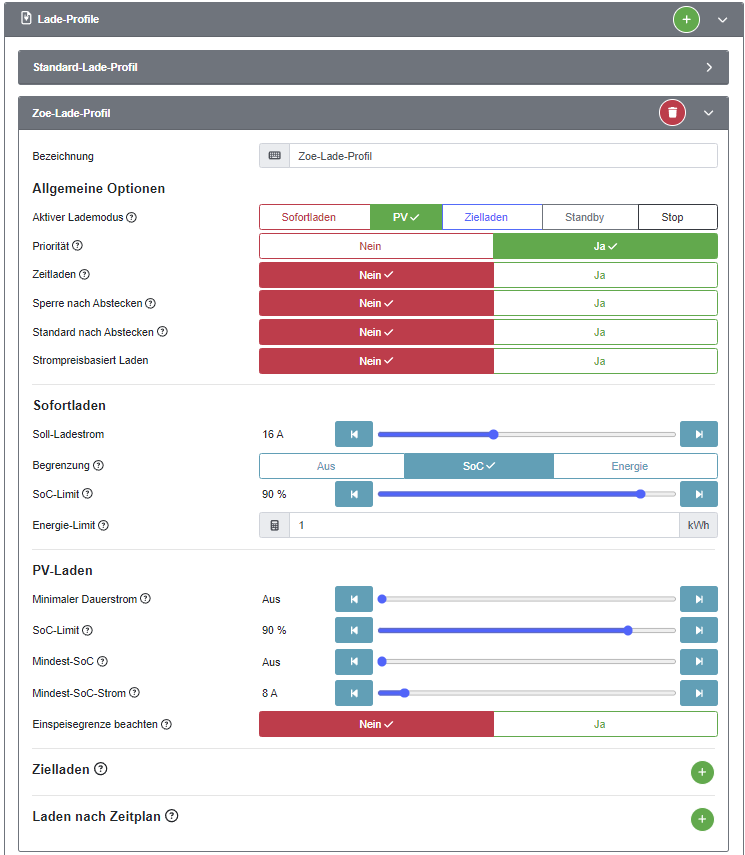The width and height of the screenshot is (745, 855).
Task: Open help for Energie-Limit
Action: [103, 525]
